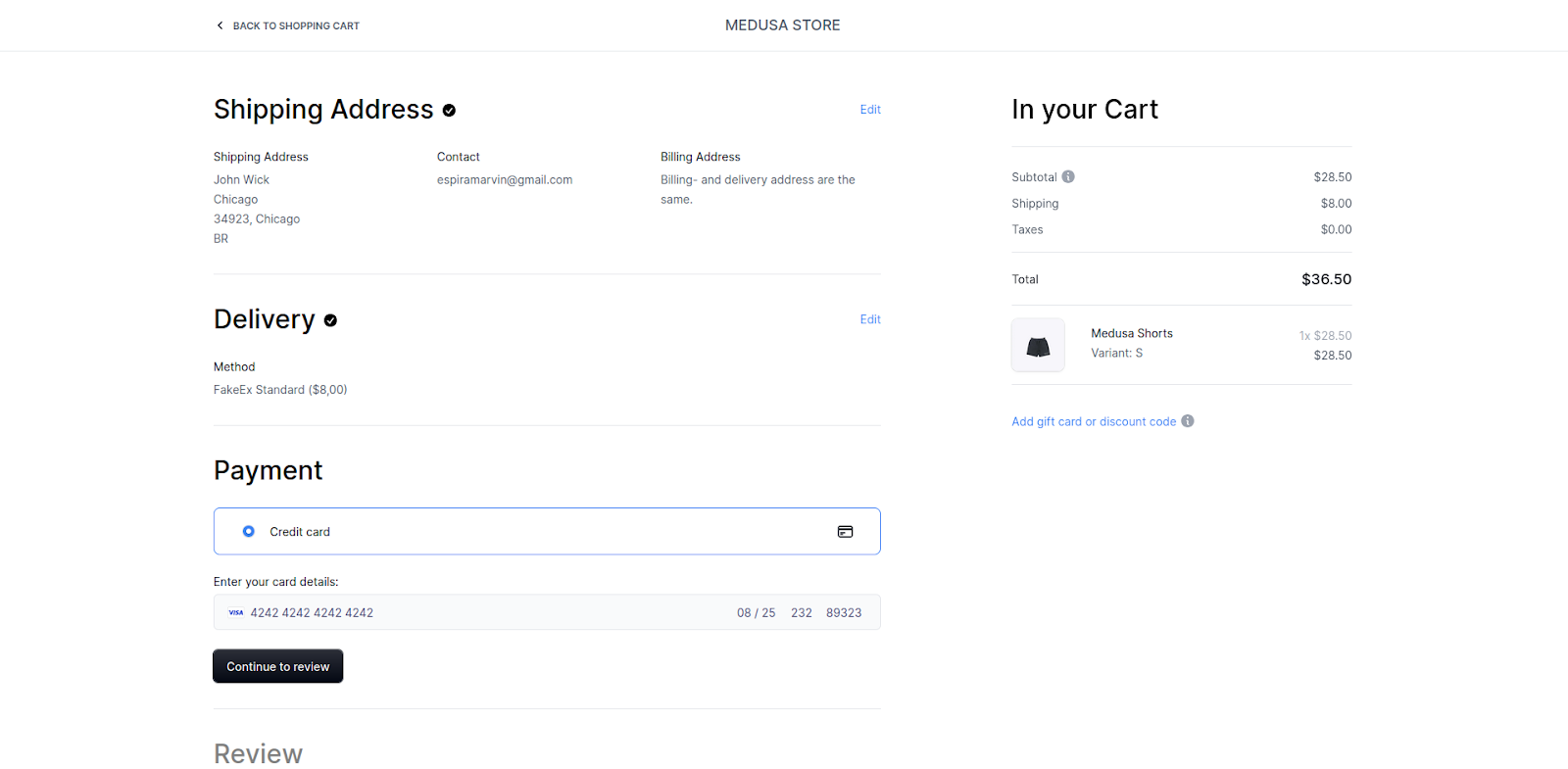
Task: Click the card number field 4242 4242 4242 4242
Action: (x=312, y=613)
